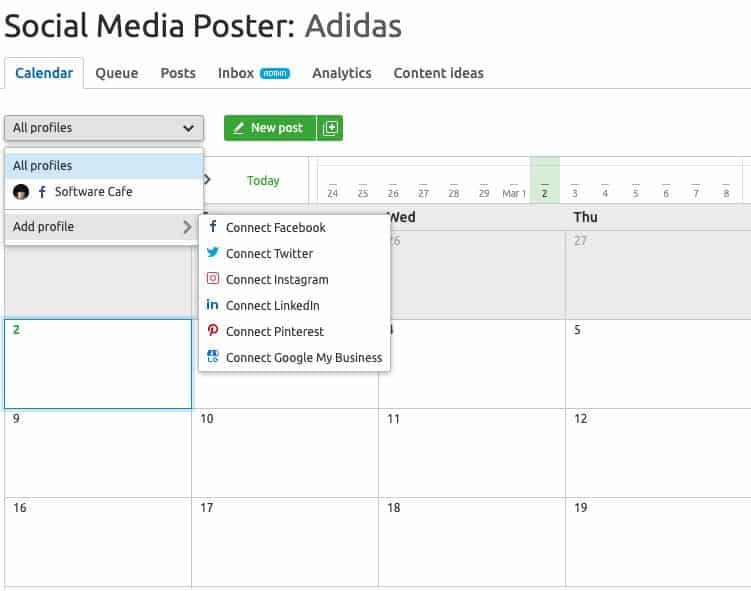Click the calendar cell for day 18

tap(472, 542)
